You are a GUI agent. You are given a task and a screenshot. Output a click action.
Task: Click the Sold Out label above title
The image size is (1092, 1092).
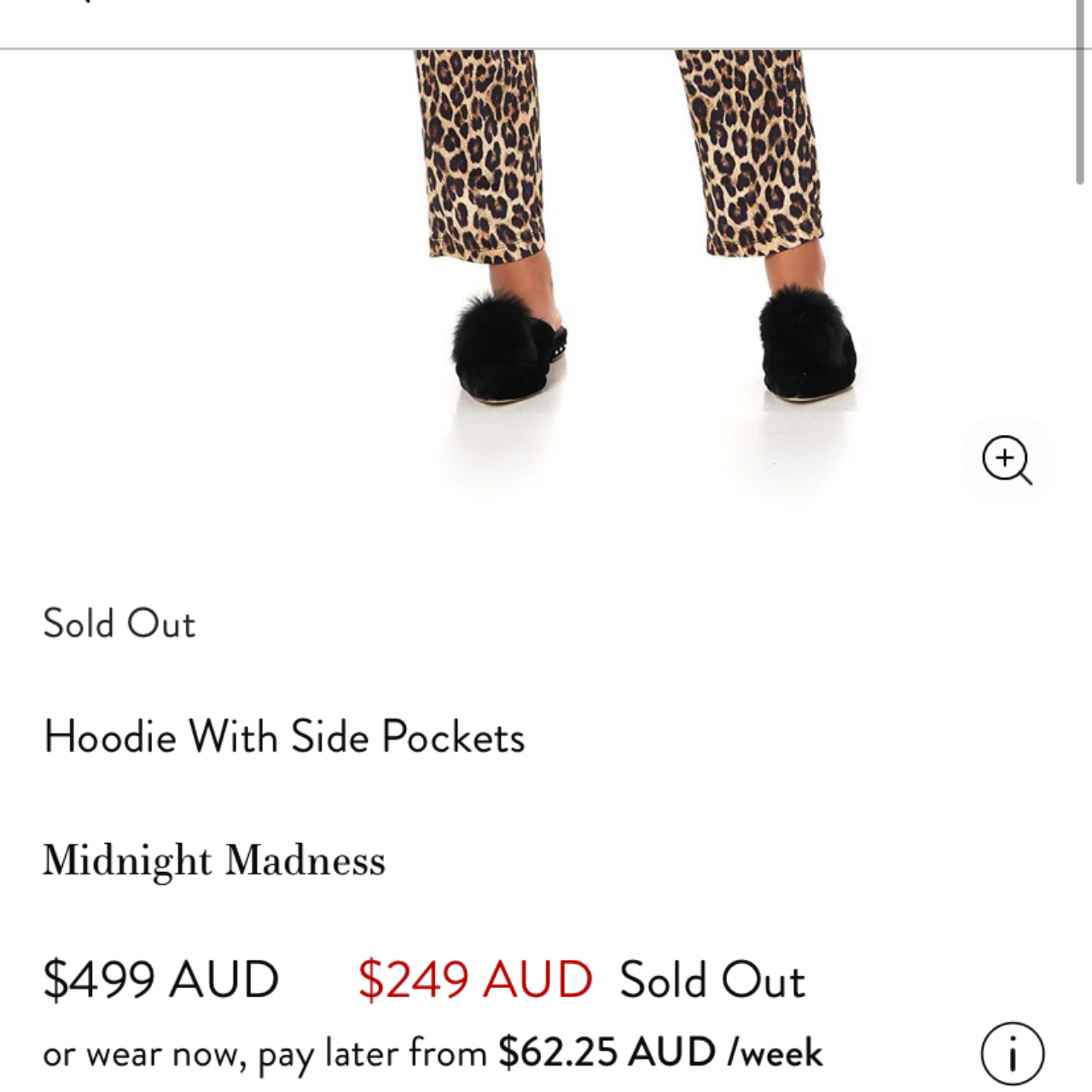click(119, 624)
